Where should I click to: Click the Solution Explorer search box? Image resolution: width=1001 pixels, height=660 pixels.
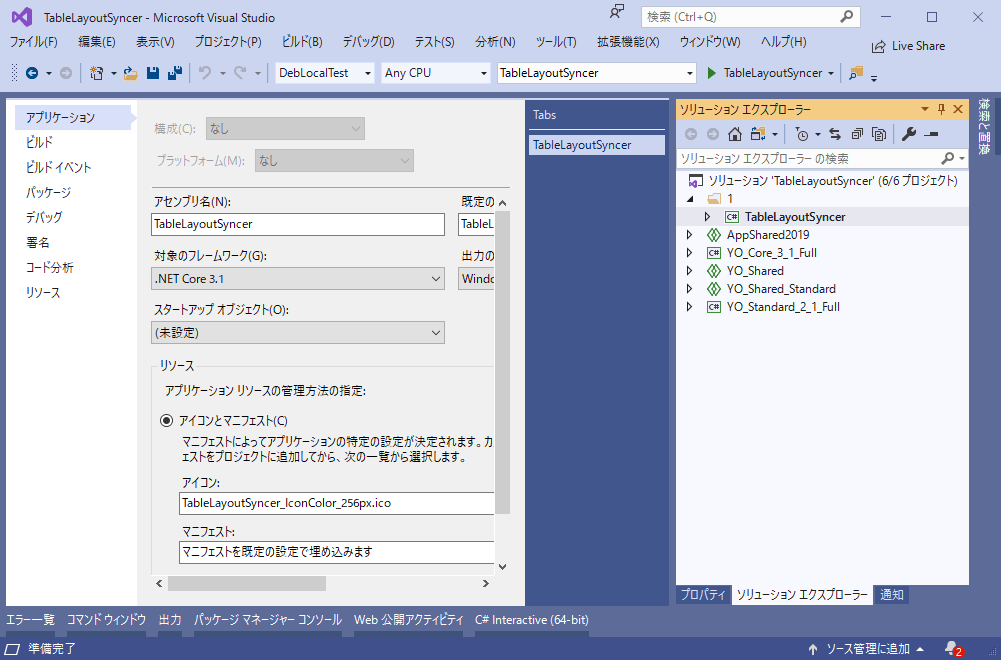(x=822, y=158)
